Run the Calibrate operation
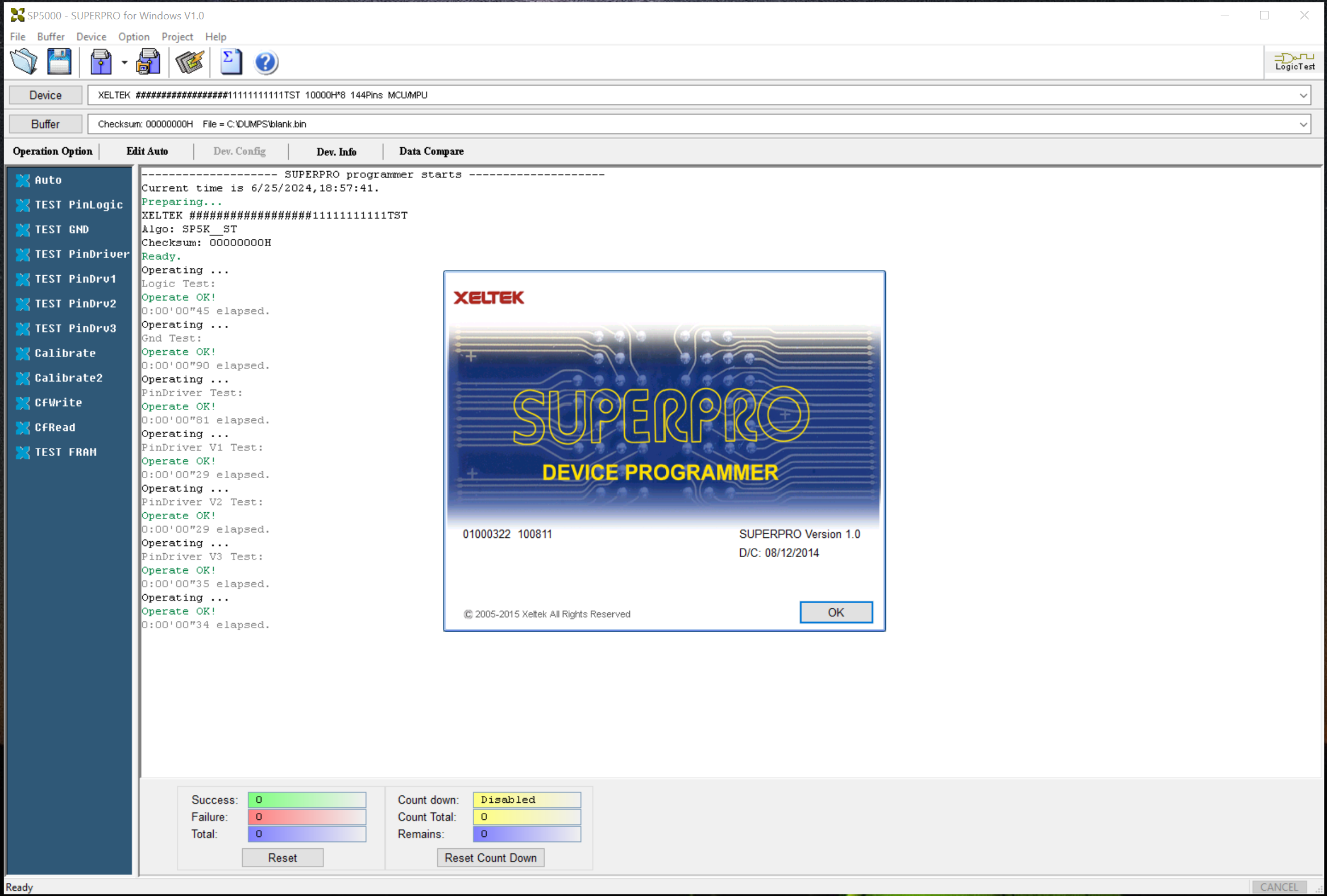This screenshot has width=1327, height=896. pyautogui.click(x=56, y=353)
